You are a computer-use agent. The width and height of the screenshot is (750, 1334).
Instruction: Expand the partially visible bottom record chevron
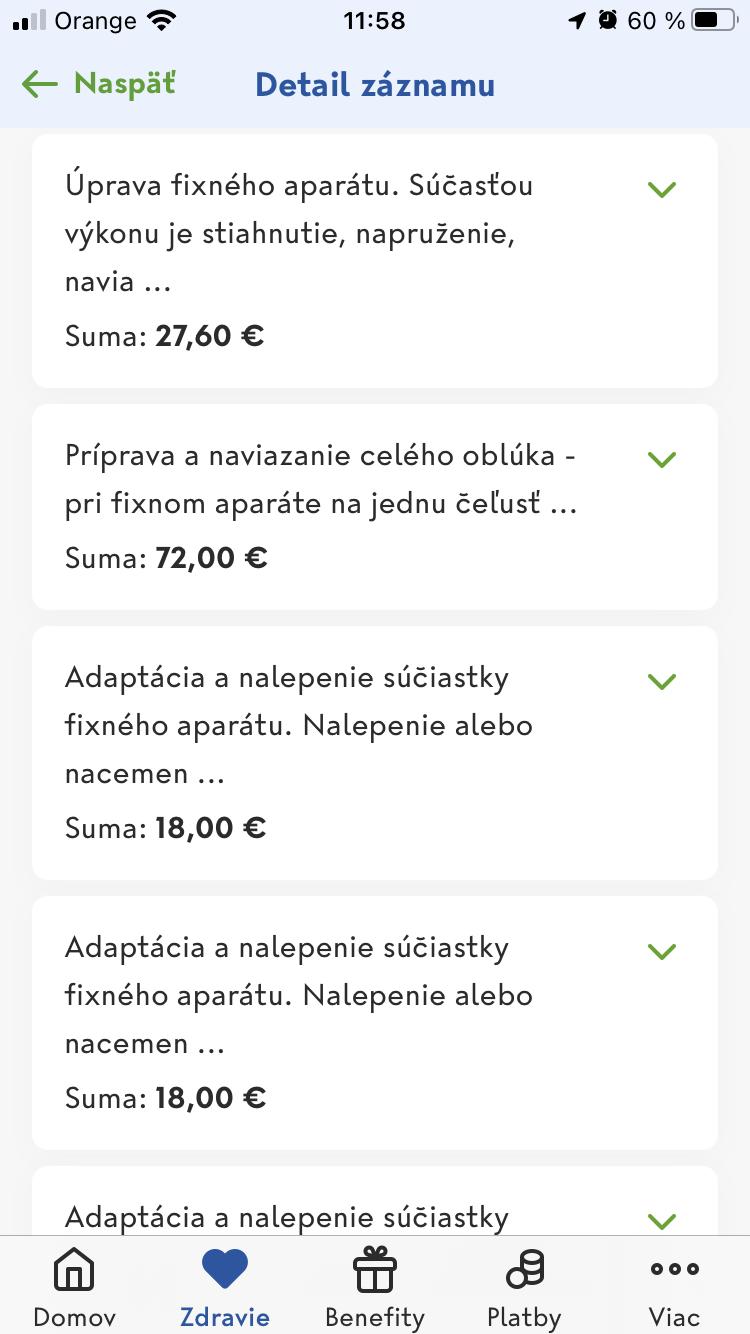click(662, 1220)
